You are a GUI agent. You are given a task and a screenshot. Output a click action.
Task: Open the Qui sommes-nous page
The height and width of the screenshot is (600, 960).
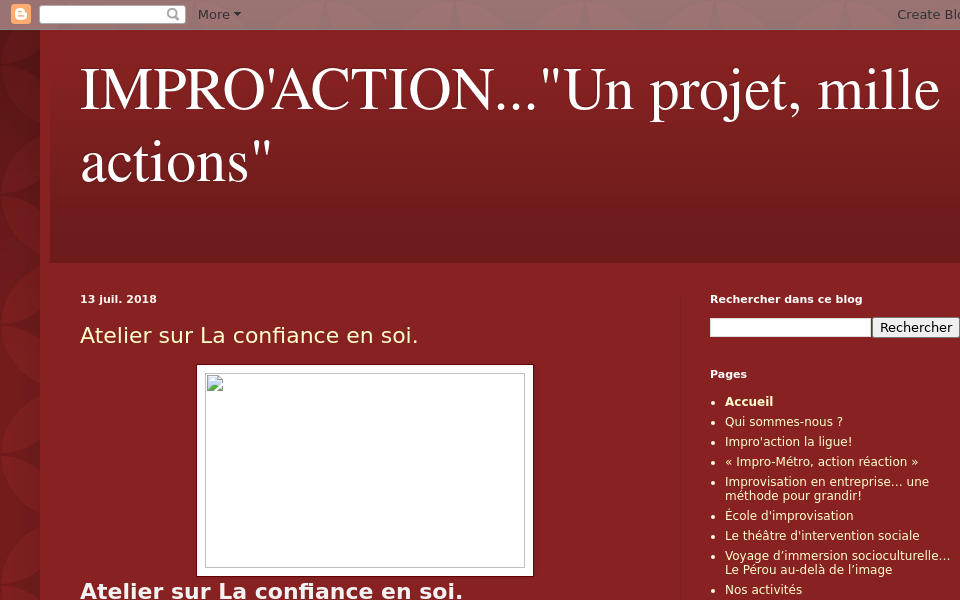pyautogui.click(x=783, y=421)
